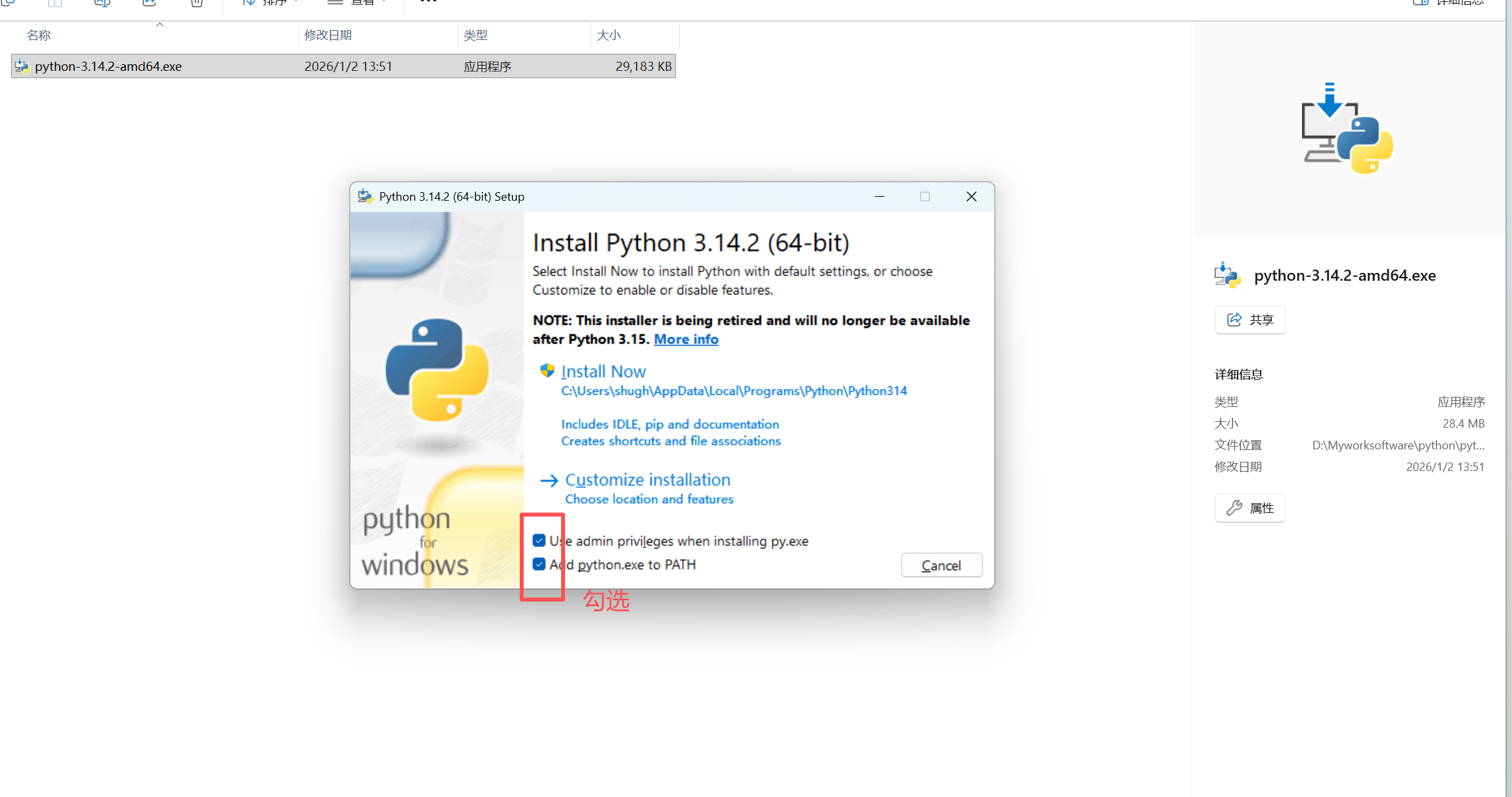Image resolution: width=1512 pixels, height=797 pixels.
Task: Open 属性 properties with the wrench button
Action: [1249, 508]
